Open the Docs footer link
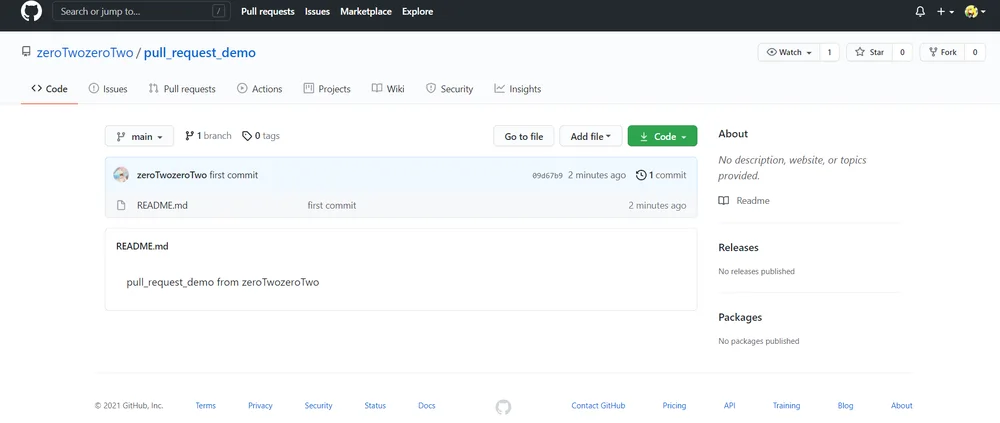1000x423 pixels. (x=427, y=406)
